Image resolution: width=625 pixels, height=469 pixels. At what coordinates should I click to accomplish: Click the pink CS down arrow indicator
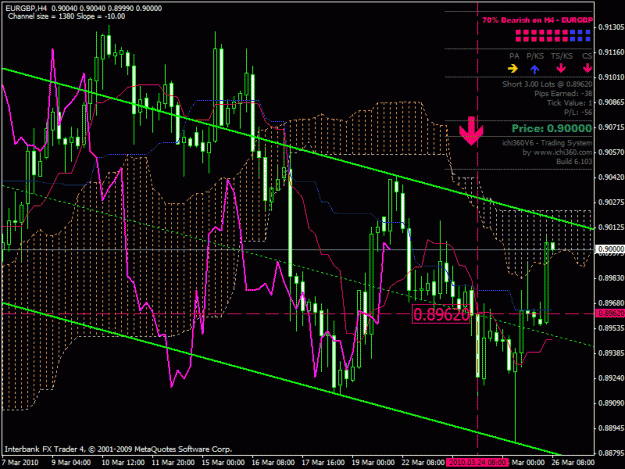click(587, 68)
